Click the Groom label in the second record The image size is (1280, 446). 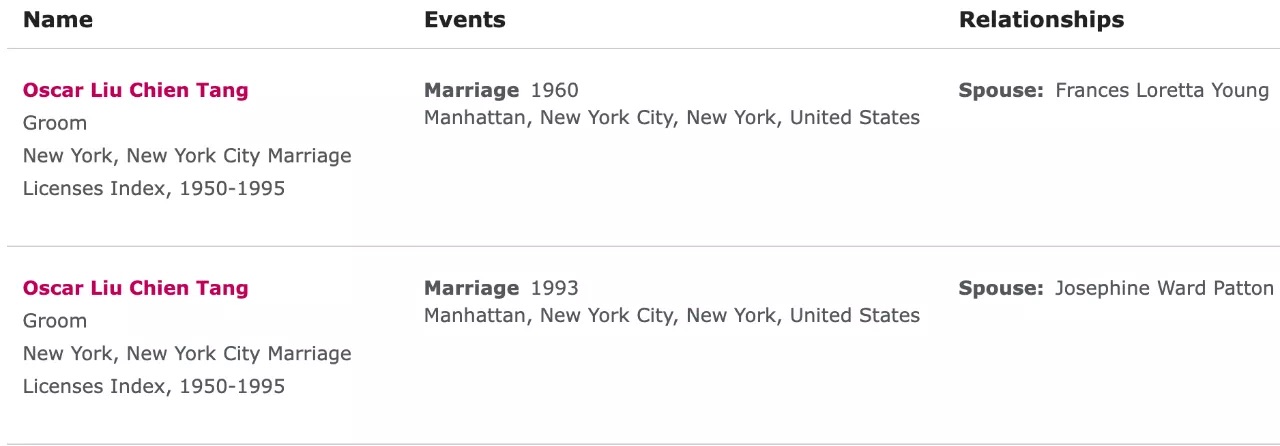(55, 321)
